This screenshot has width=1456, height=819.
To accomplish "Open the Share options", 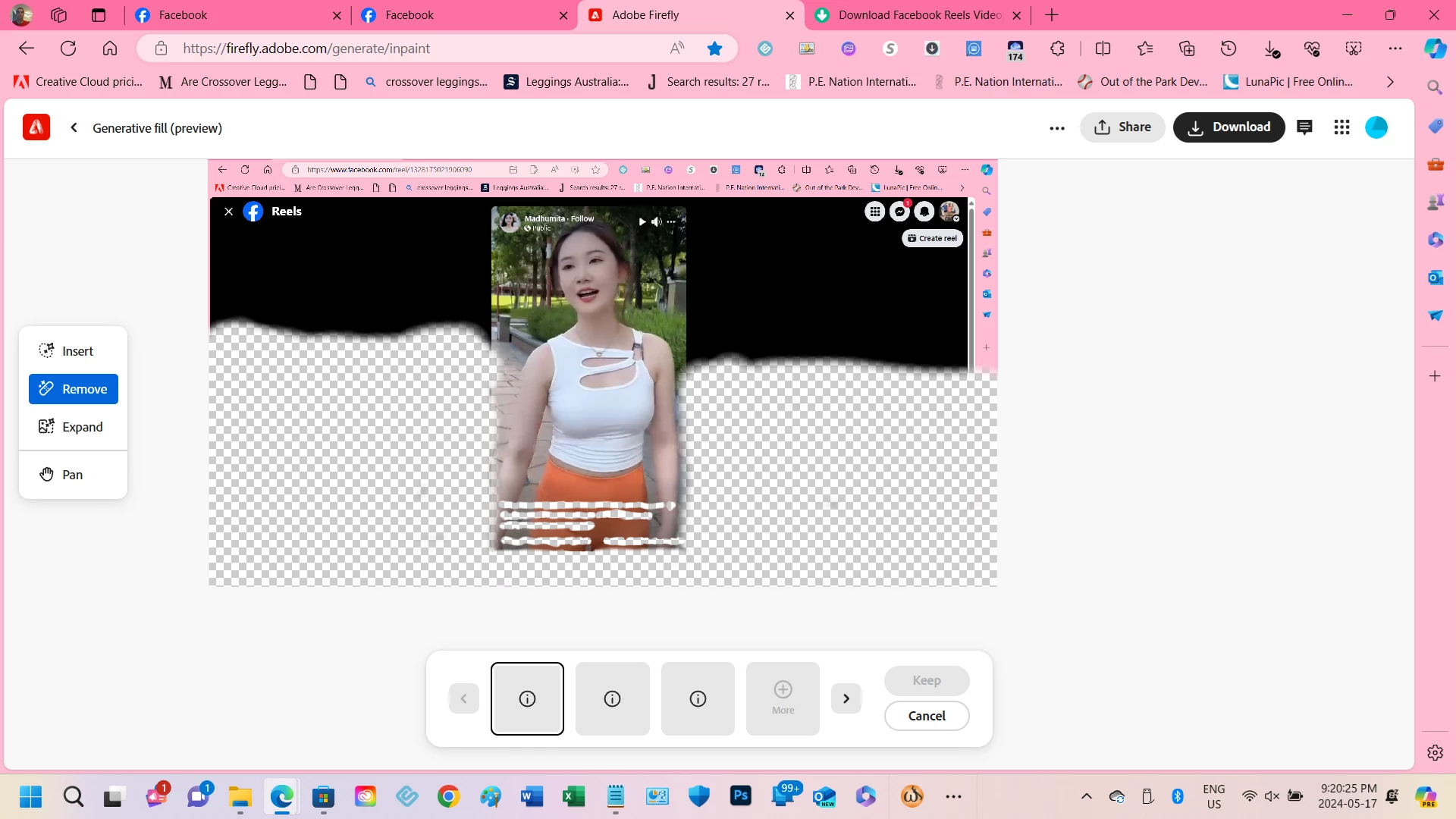I will pyautogui.click(x=1122, y=127).
